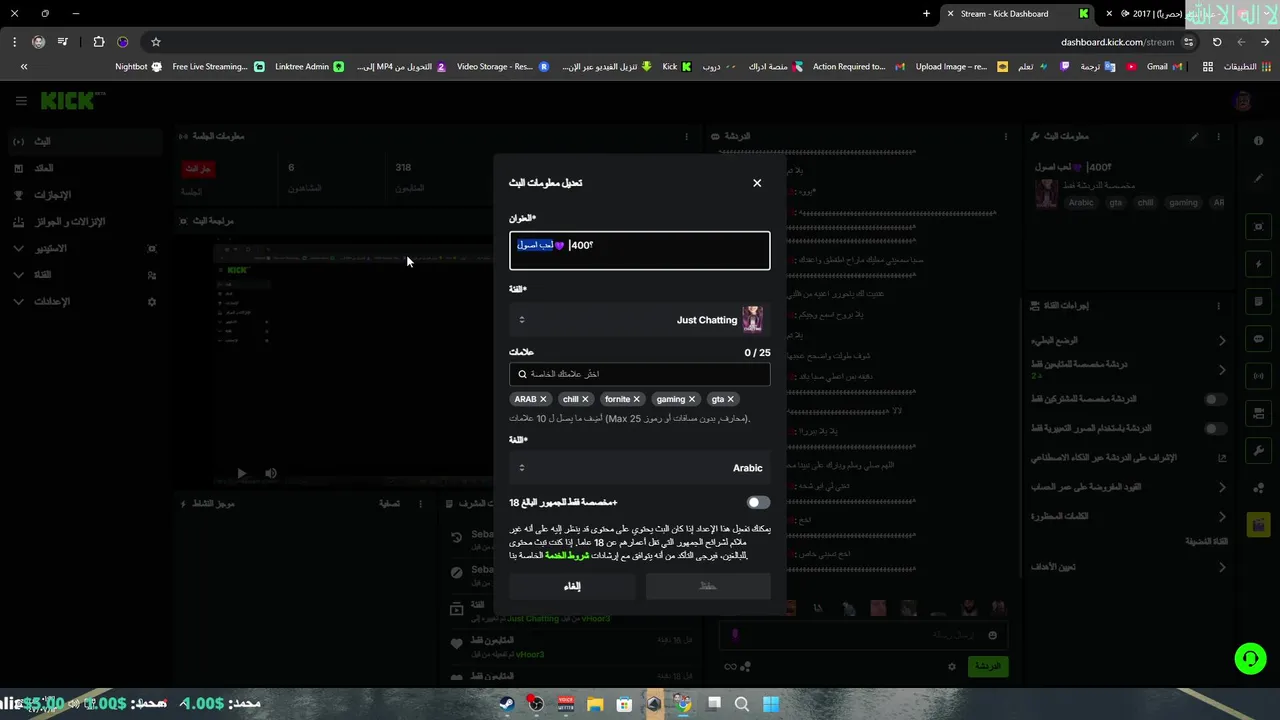Open chat panel options menu
Image resolution: width=1280 pixels, height=720 pixels.
(x=1006, y=136)
